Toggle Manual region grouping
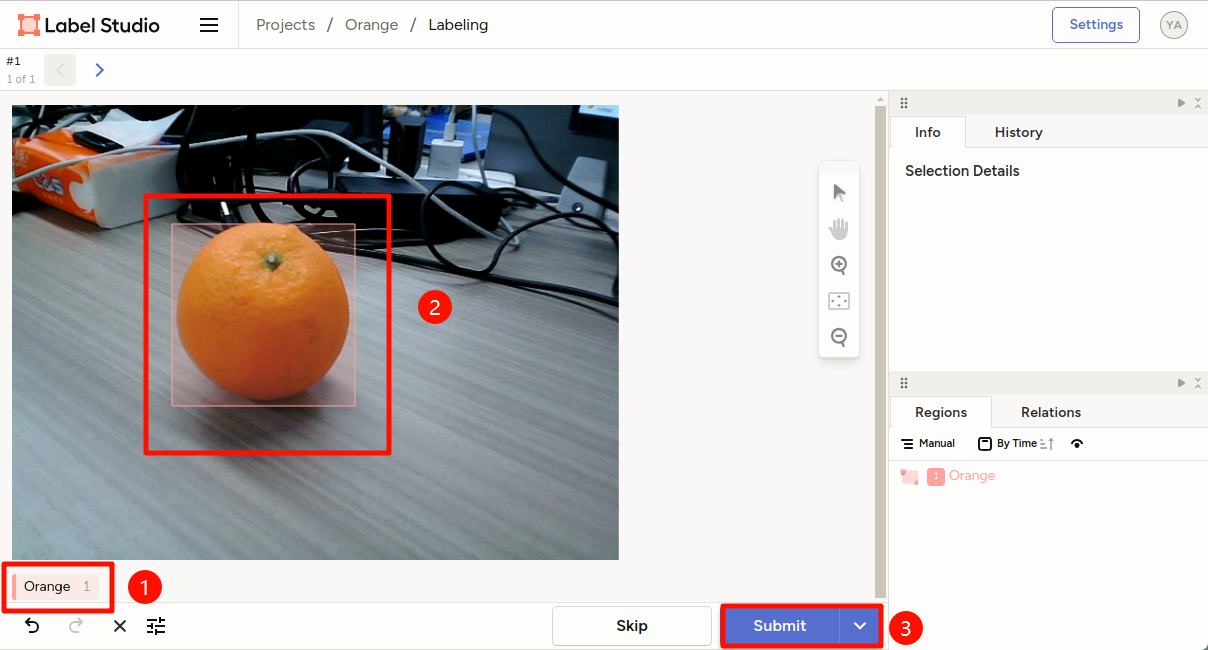The image size is (1208, 650). pos(928,444)
